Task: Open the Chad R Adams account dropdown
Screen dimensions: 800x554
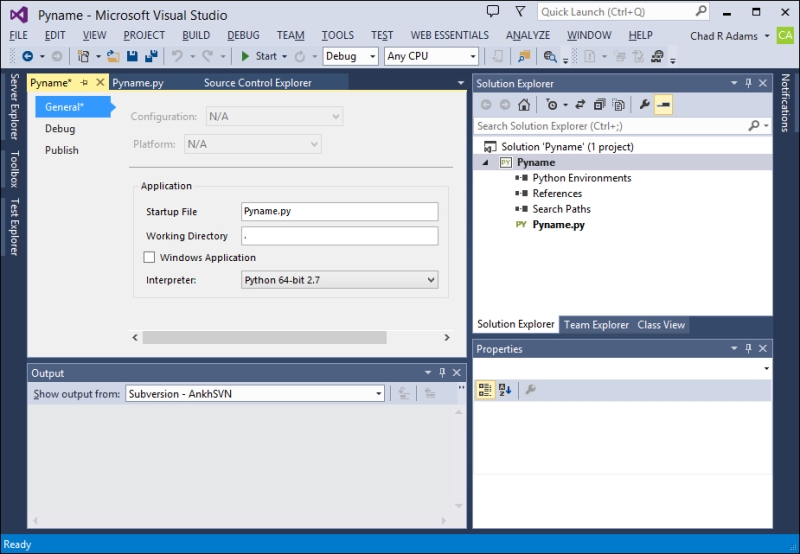Action: [x=766, y=36]
